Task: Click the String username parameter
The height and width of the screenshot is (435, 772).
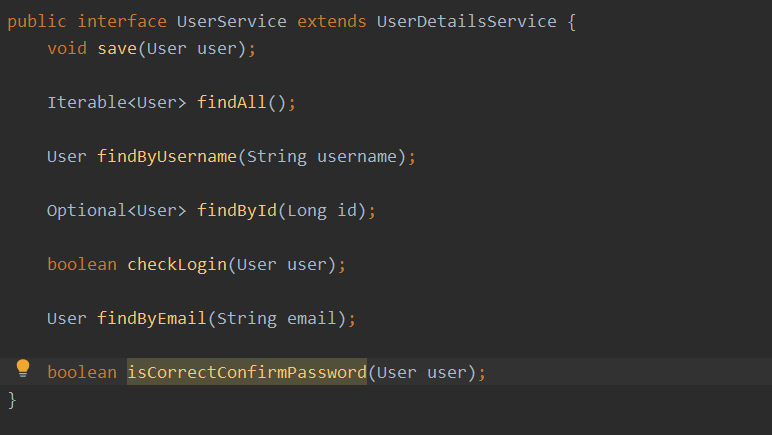Action: [x=325, y=157]
